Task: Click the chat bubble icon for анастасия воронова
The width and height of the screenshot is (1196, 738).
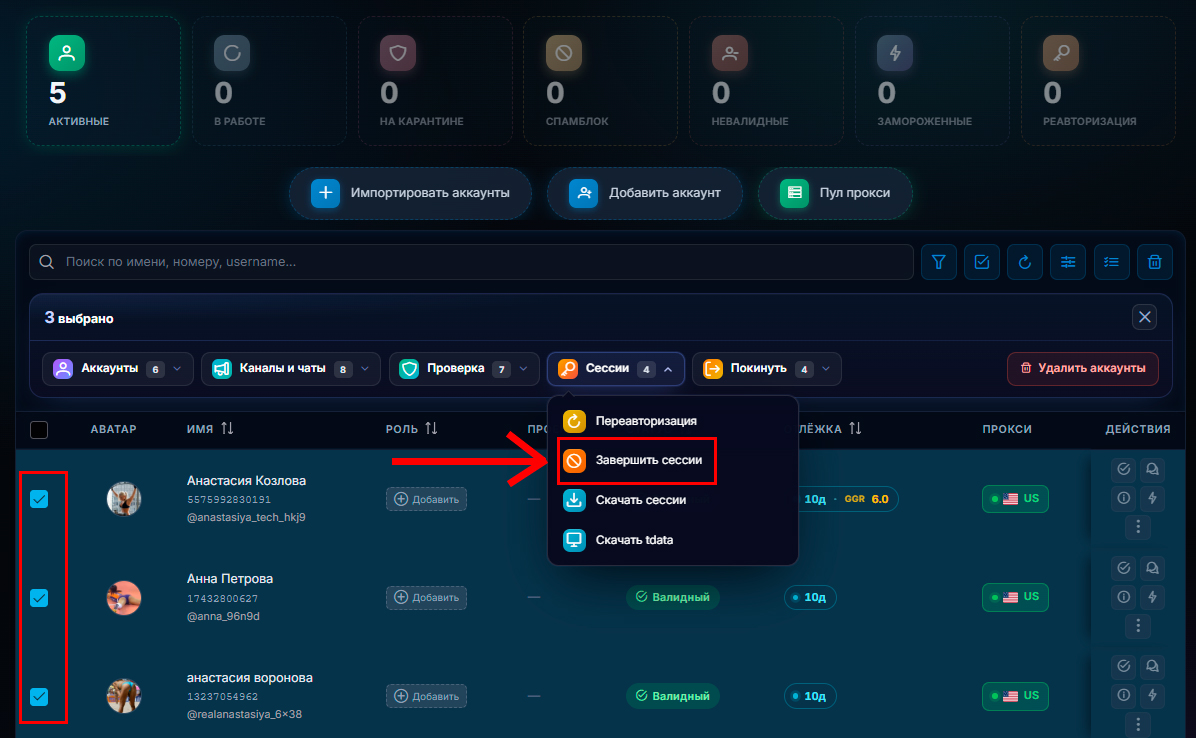Action: pos(1153,666)
